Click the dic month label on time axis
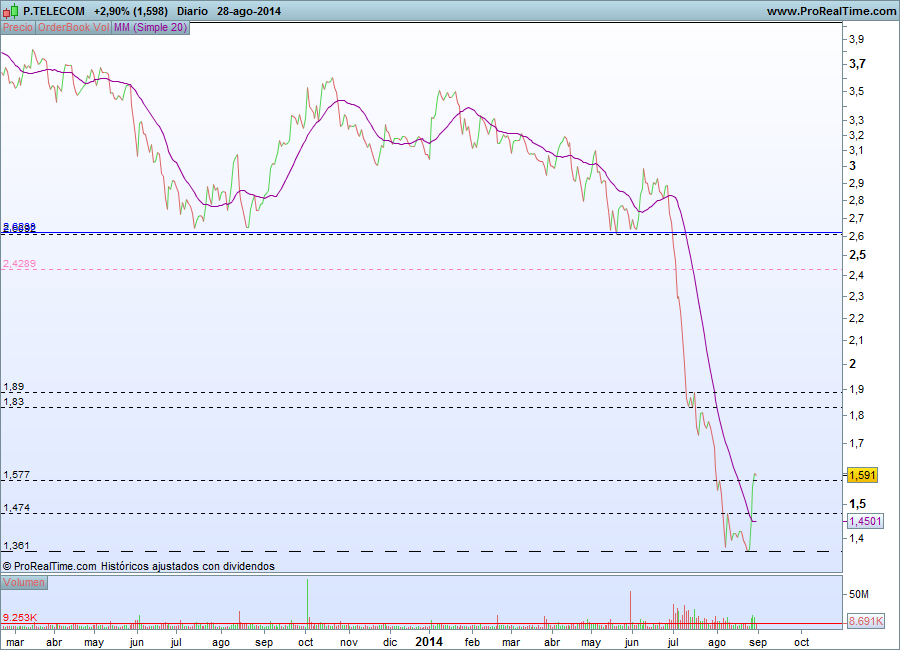This screenshot has height=650, width=900. click(390, 642)
